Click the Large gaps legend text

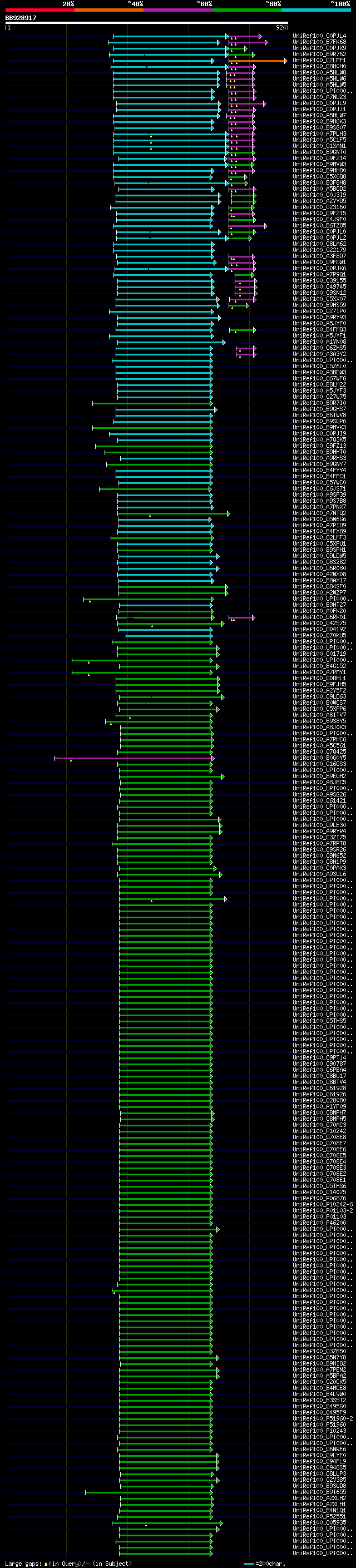pyautogui.click(x=68, y=1564)
